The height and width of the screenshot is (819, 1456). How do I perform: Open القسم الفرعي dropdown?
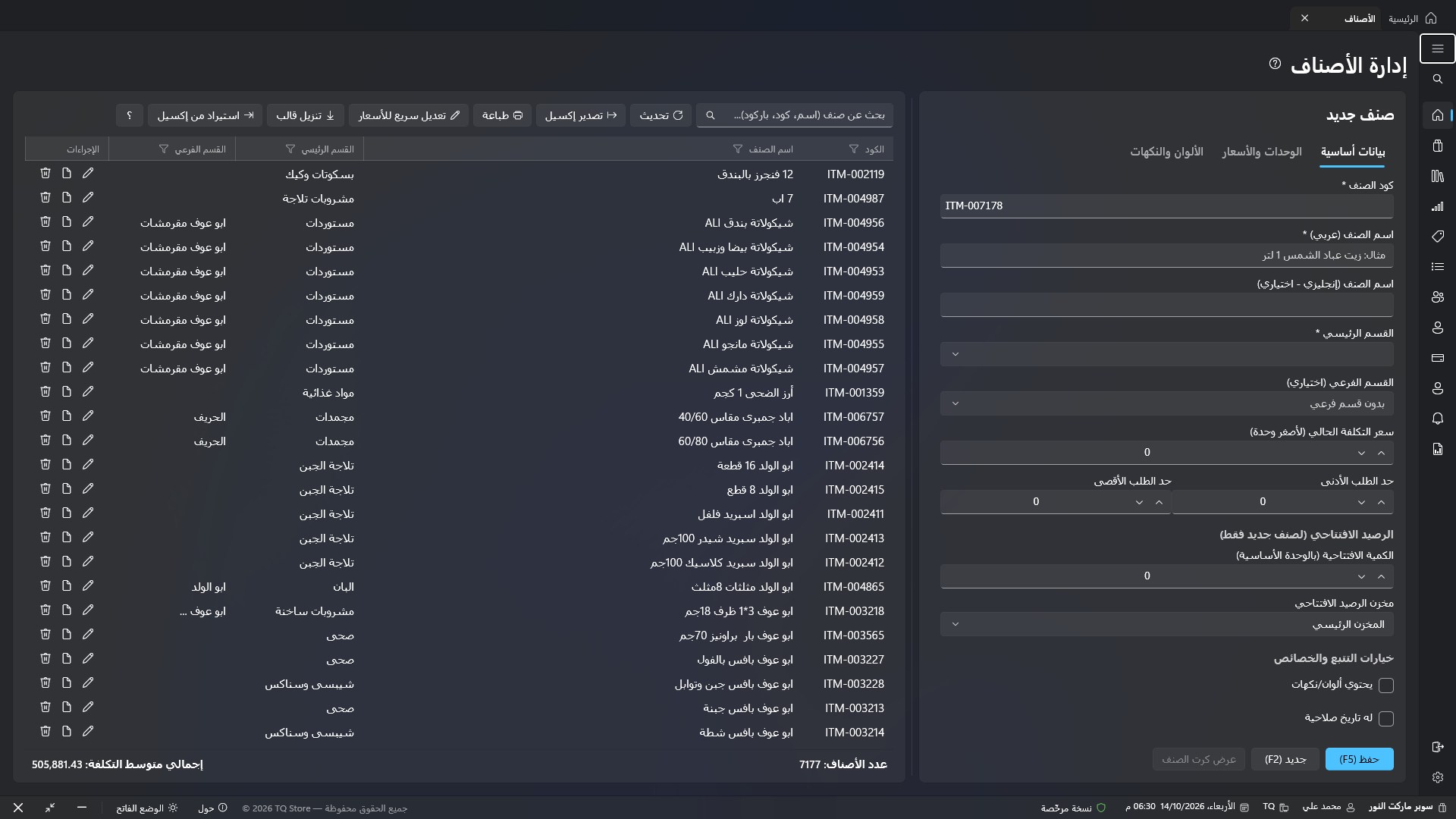[1166, 403]
